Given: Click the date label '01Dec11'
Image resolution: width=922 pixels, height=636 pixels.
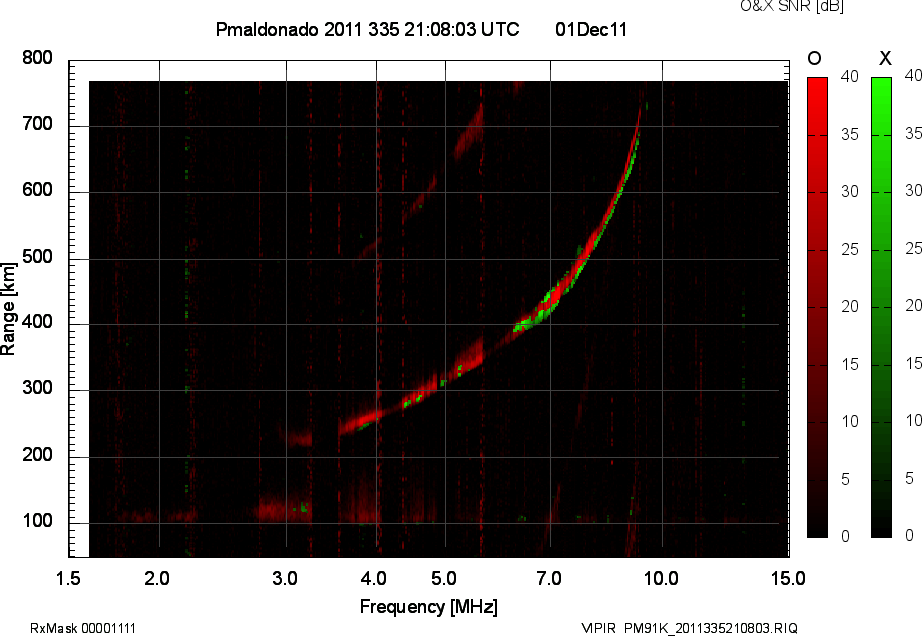Looking at the screenshot, I should pos(591,29).
